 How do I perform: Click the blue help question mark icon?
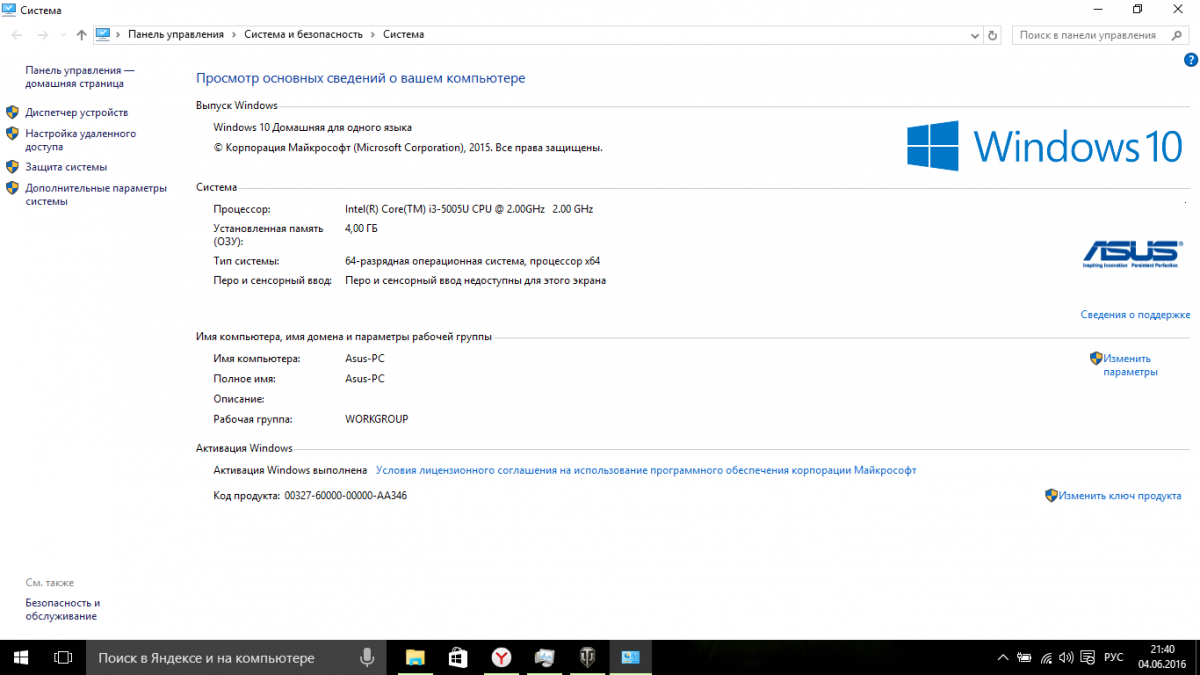(x=1190, y=60)
